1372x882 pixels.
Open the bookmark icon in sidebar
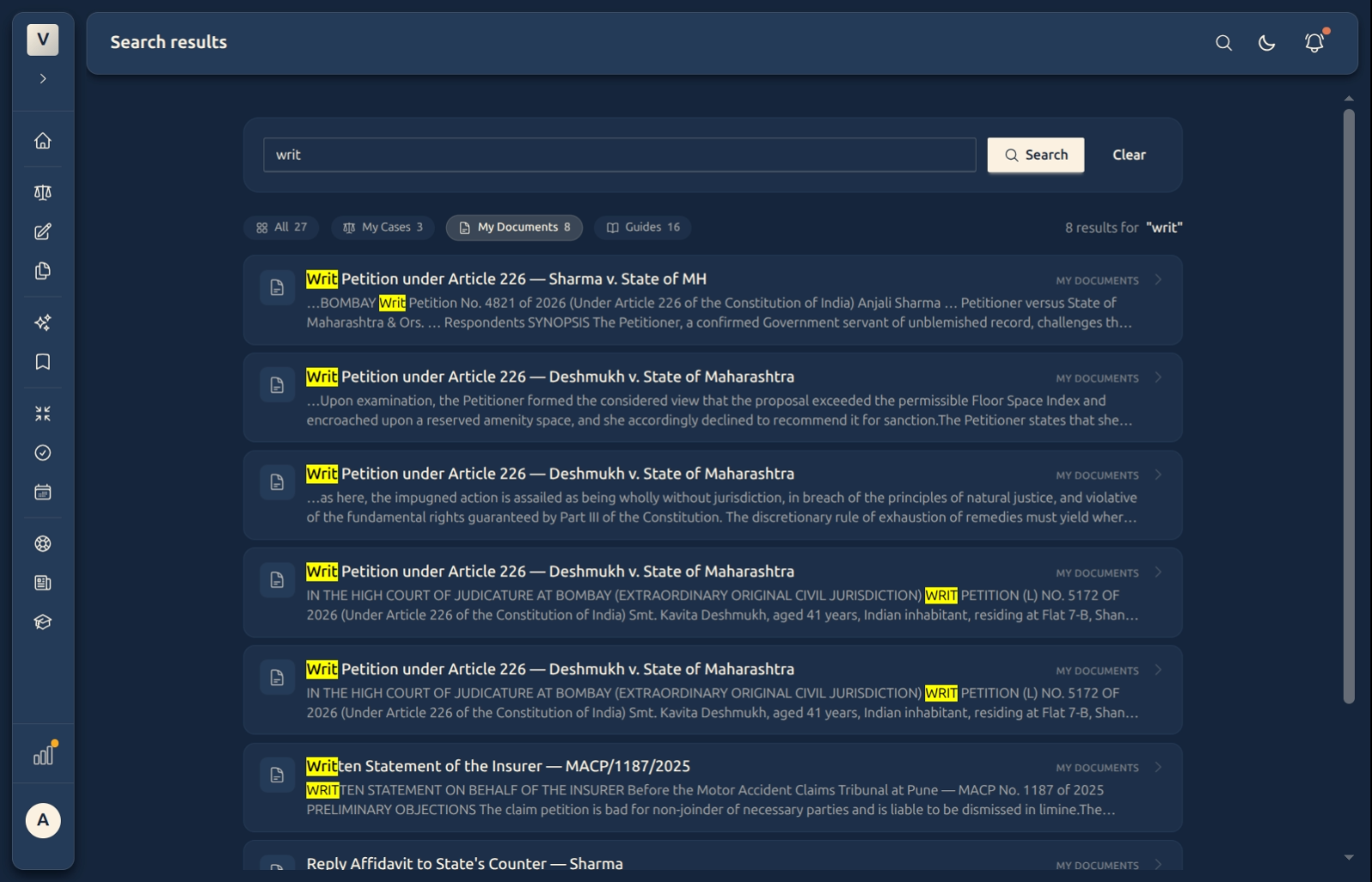[43, 362]
